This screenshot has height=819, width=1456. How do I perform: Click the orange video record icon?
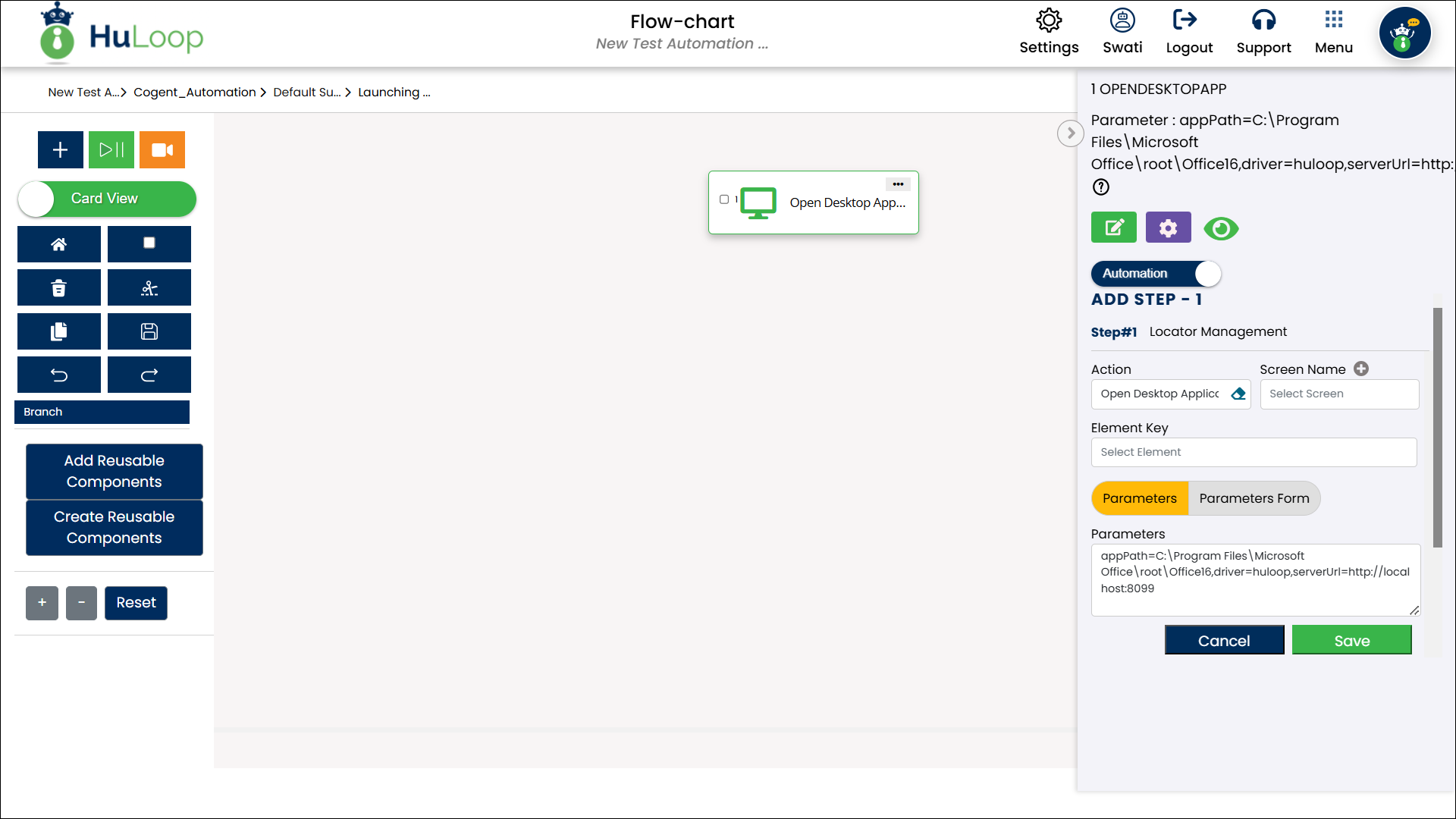162,149
